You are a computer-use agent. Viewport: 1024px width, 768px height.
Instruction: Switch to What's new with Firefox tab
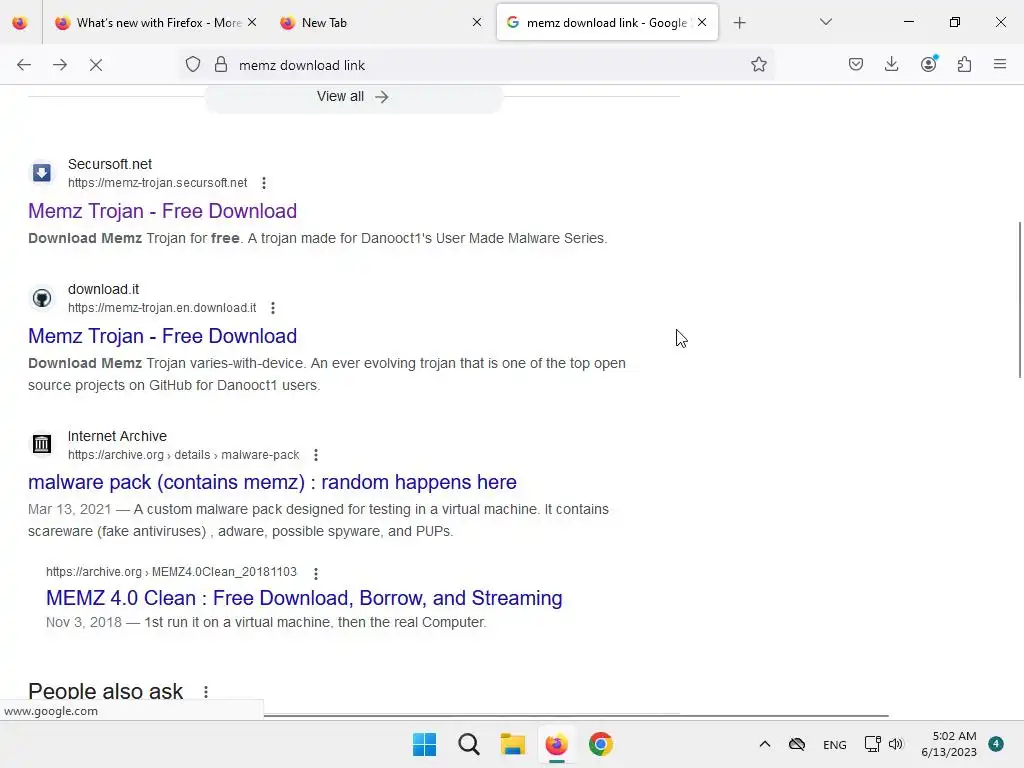pyautogui.click(x=148, y=23)
